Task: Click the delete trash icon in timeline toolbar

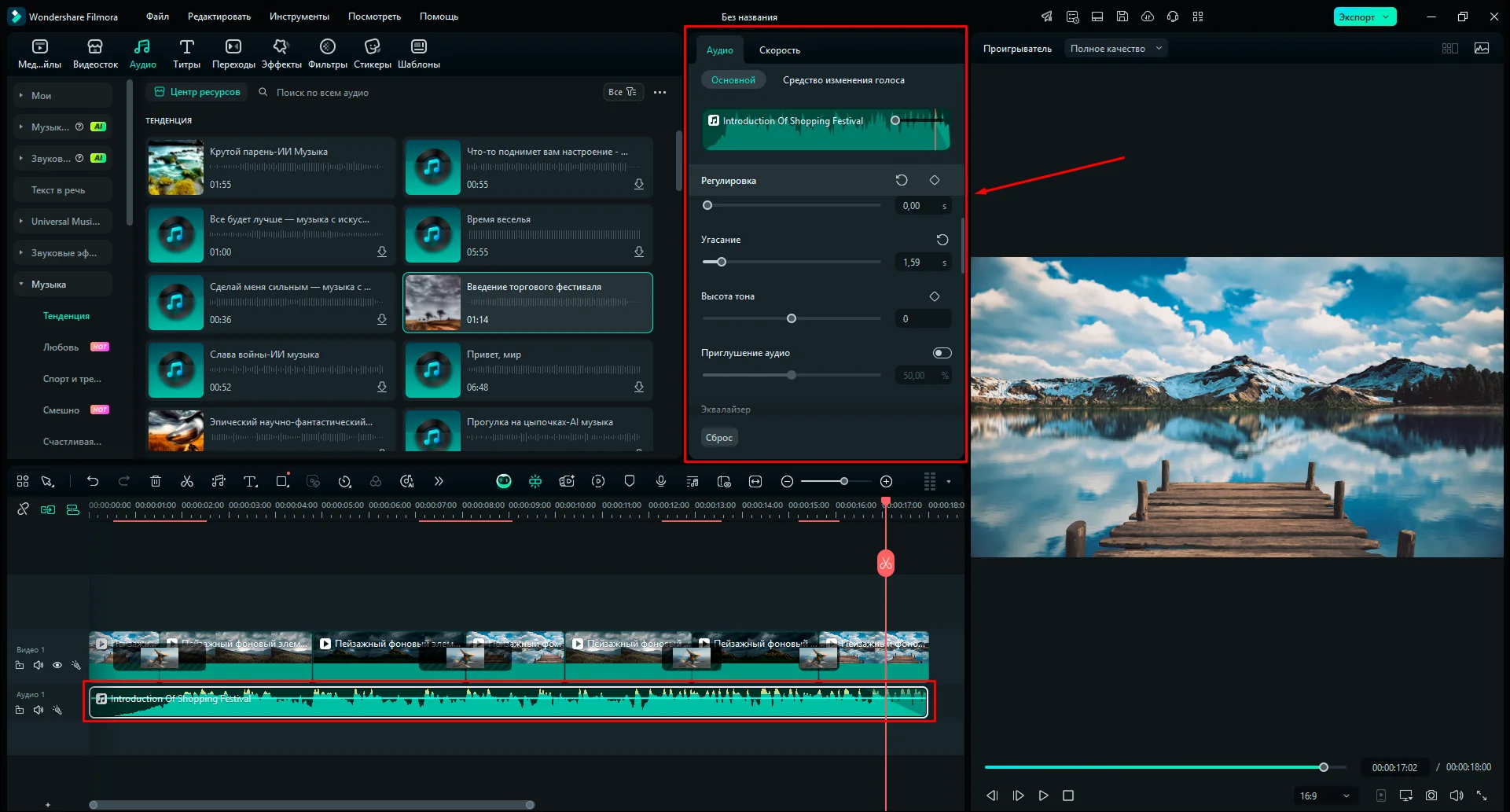Action: pos(156,481)
